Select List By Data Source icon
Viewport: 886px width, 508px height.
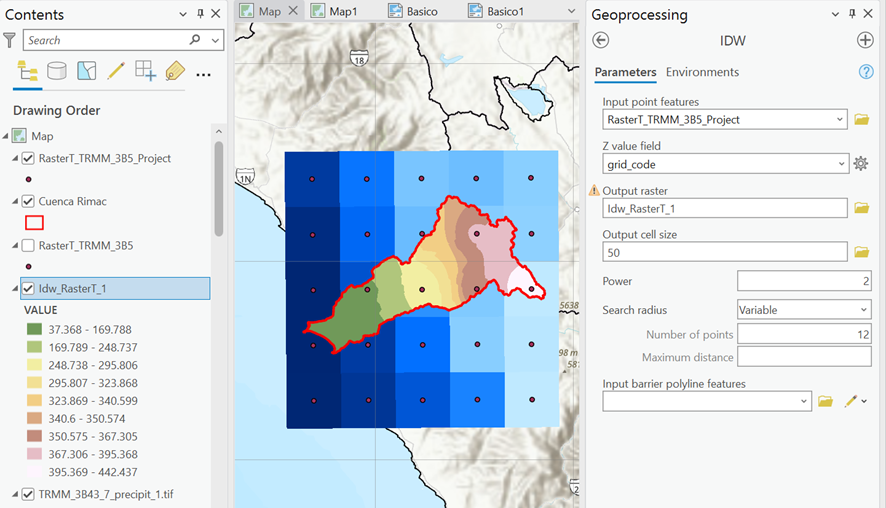[57, 71]
